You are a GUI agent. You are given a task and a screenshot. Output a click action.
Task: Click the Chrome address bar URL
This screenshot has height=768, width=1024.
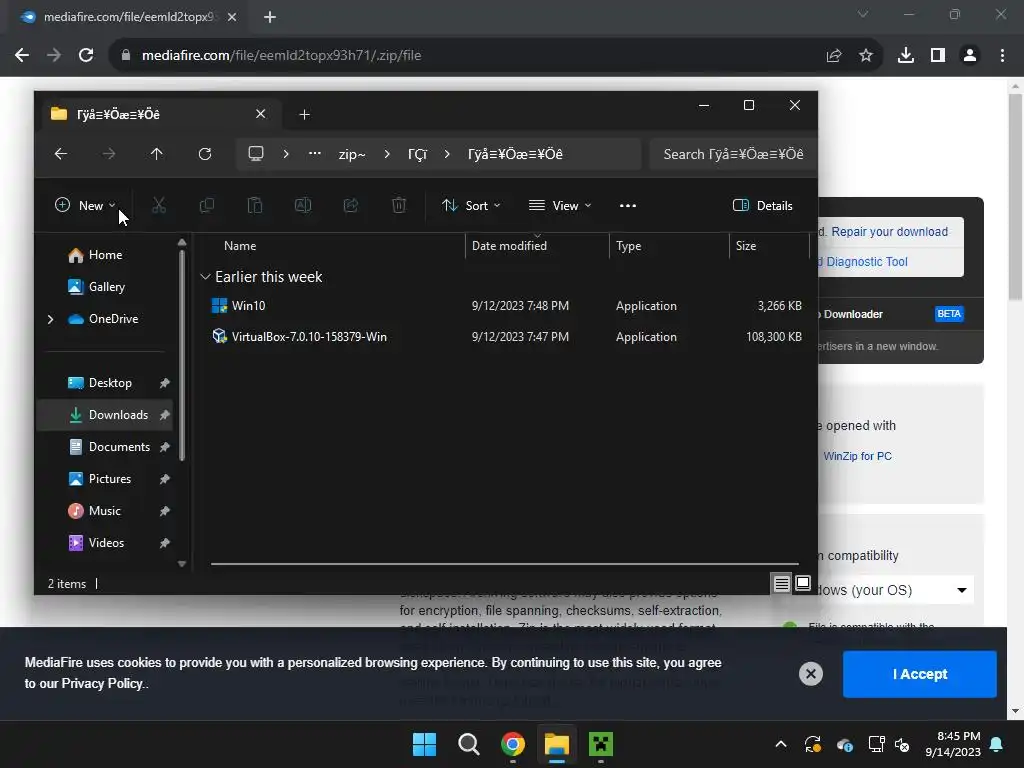(281, 56)
